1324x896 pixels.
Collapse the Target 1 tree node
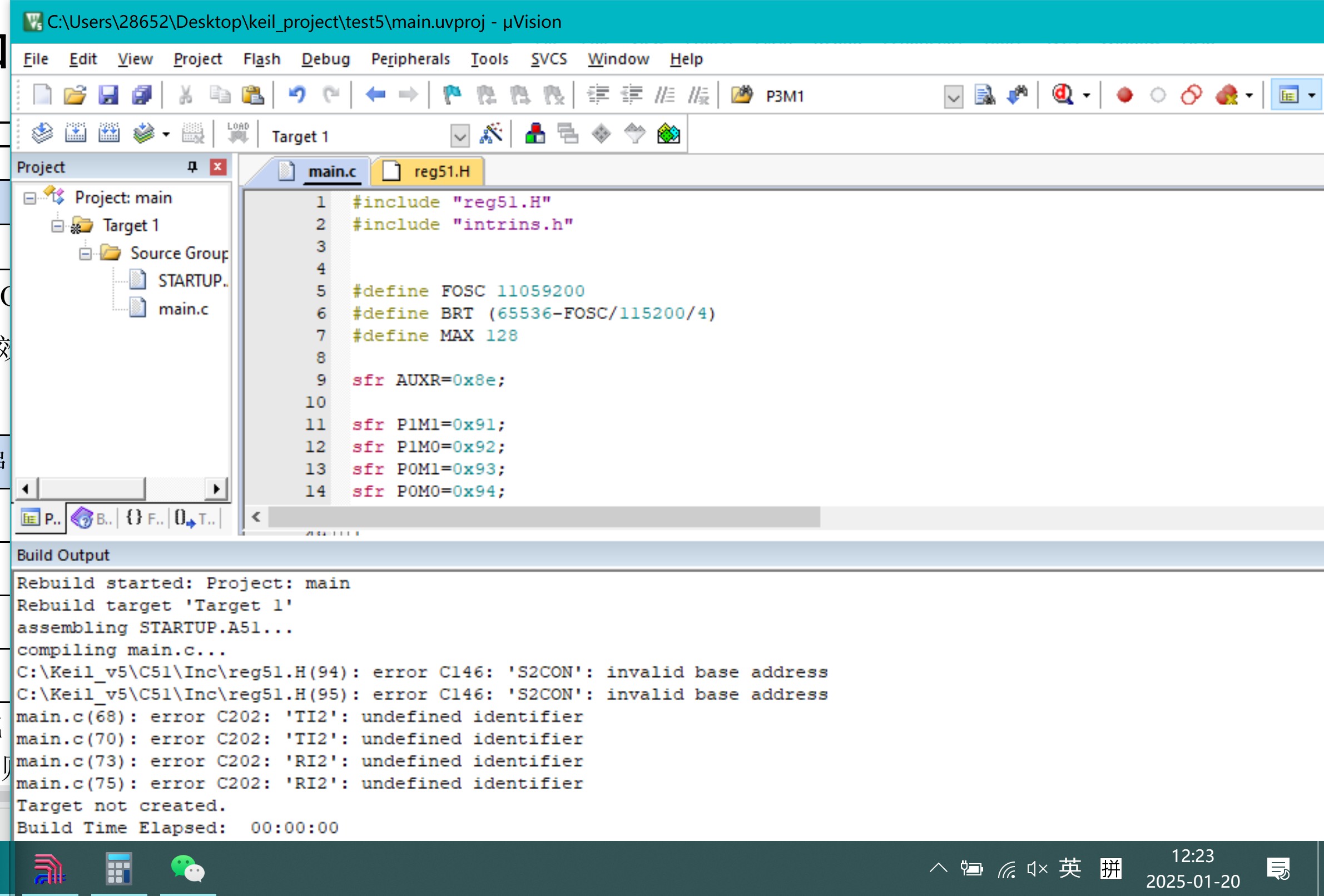57,226
